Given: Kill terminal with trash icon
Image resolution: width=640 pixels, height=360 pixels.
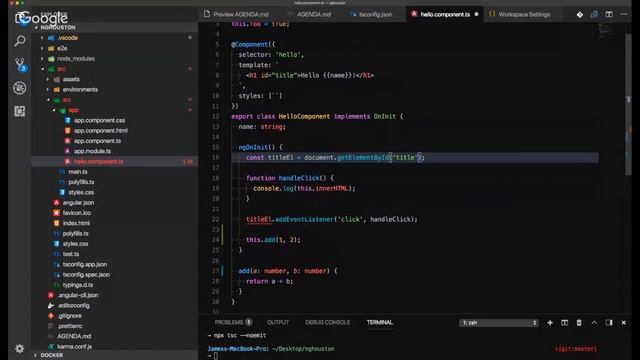Looking at the screenshot, I should pos(579,322).
